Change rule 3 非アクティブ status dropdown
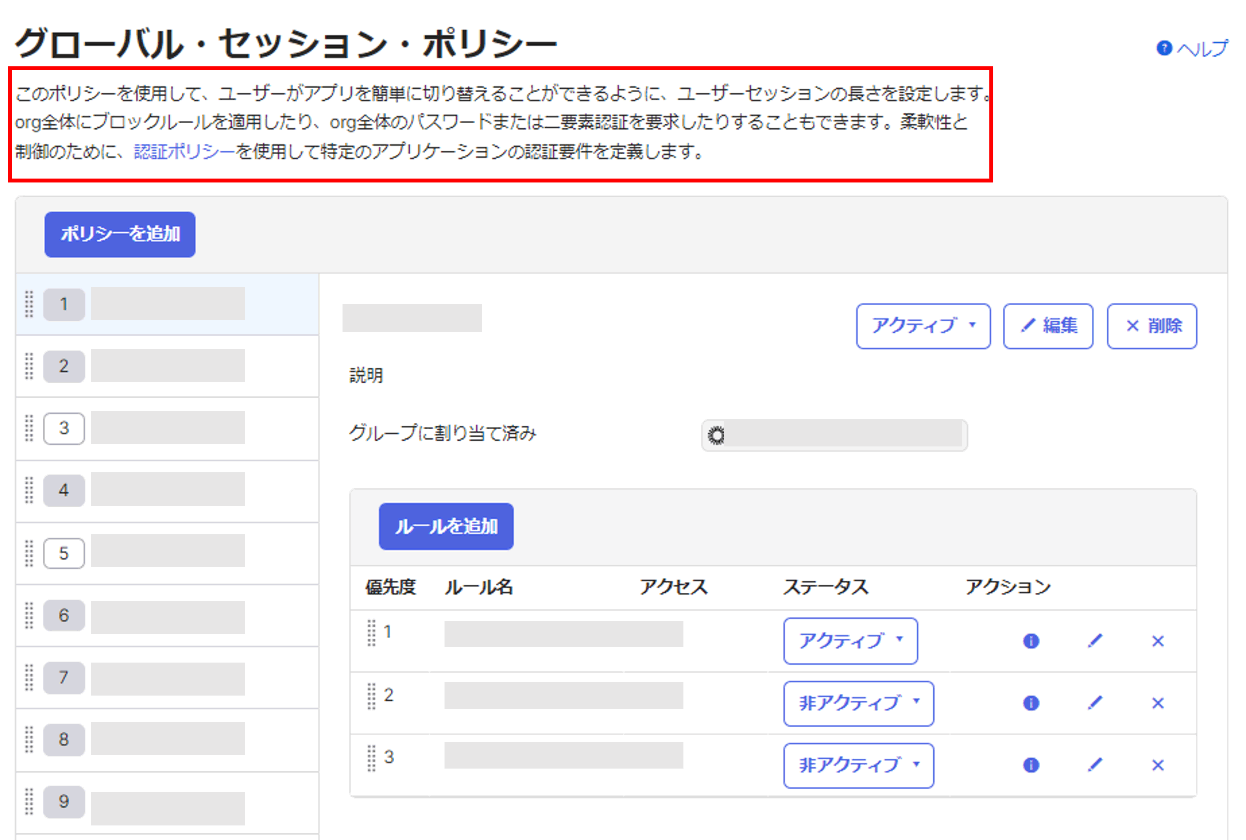 tap(858, 765)
